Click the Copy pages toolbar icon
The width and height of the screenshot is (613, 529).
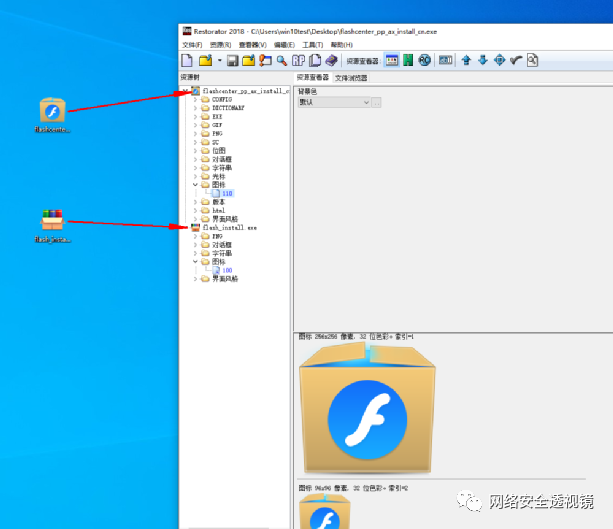(x=315, y=61)
